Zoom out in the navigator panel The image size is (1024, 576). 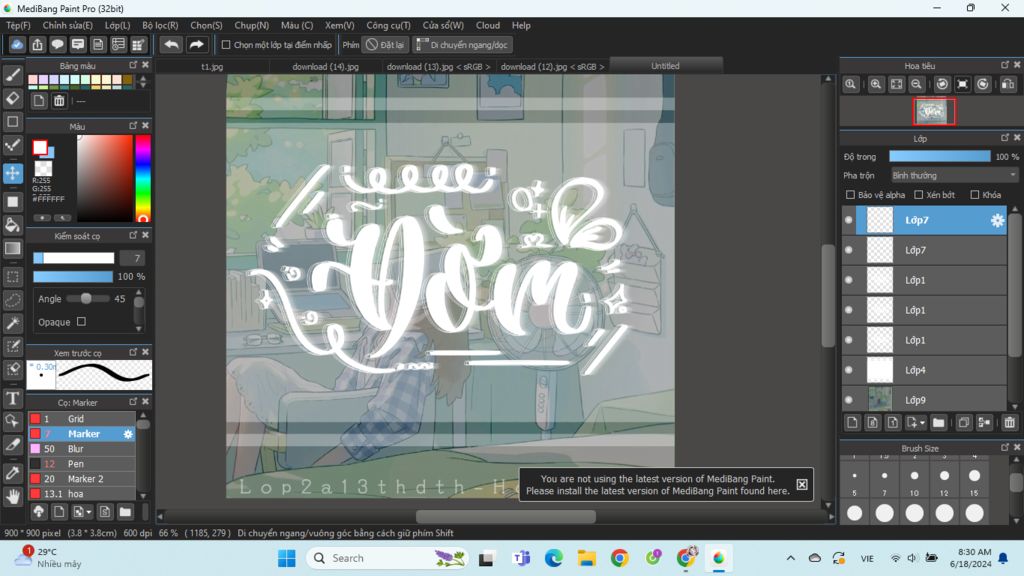916,84
